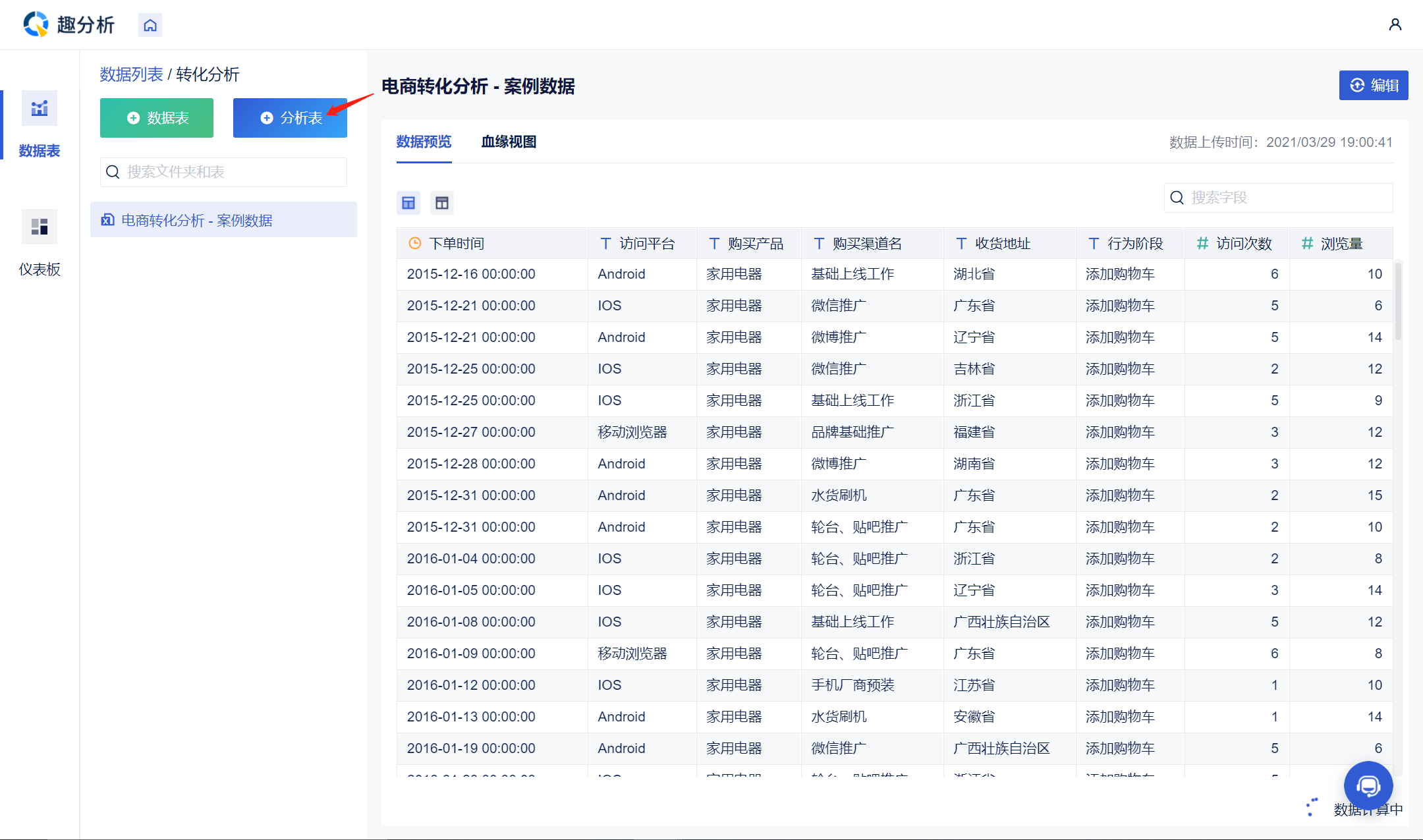Switch to the first table layout view icon

coord(408,203)
